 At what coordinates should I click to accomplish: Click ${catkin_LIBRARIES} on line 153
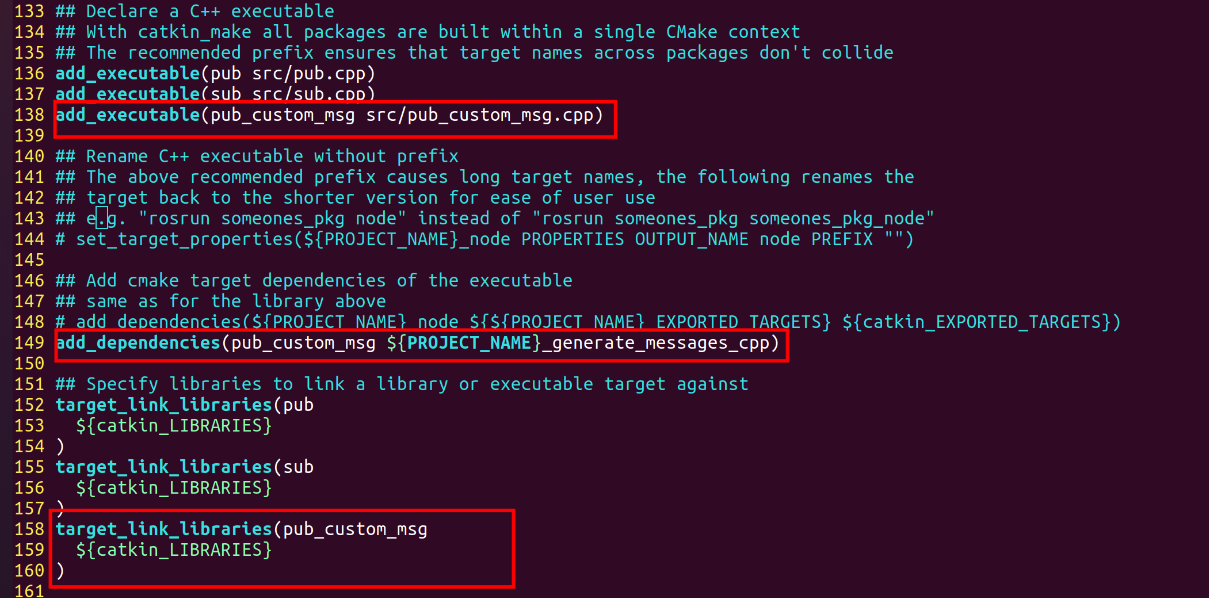(173, 426)
